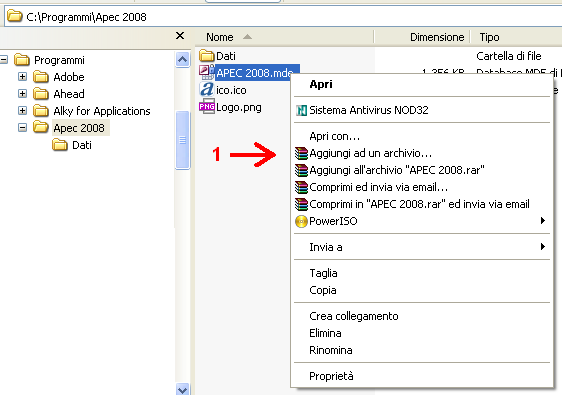
Task: Click the Logo.png file icon
Action: (x=207, y=107)
